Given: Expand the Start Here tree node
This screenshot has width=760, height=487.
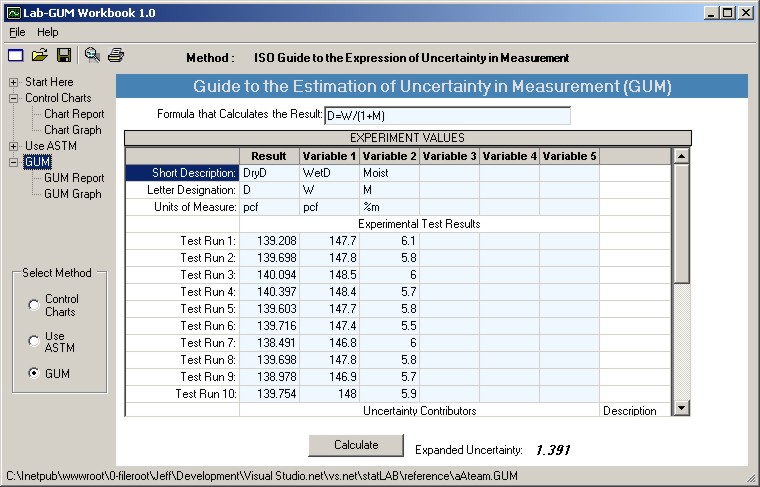Looking at the screenshot, I should (x=14, y=82).
